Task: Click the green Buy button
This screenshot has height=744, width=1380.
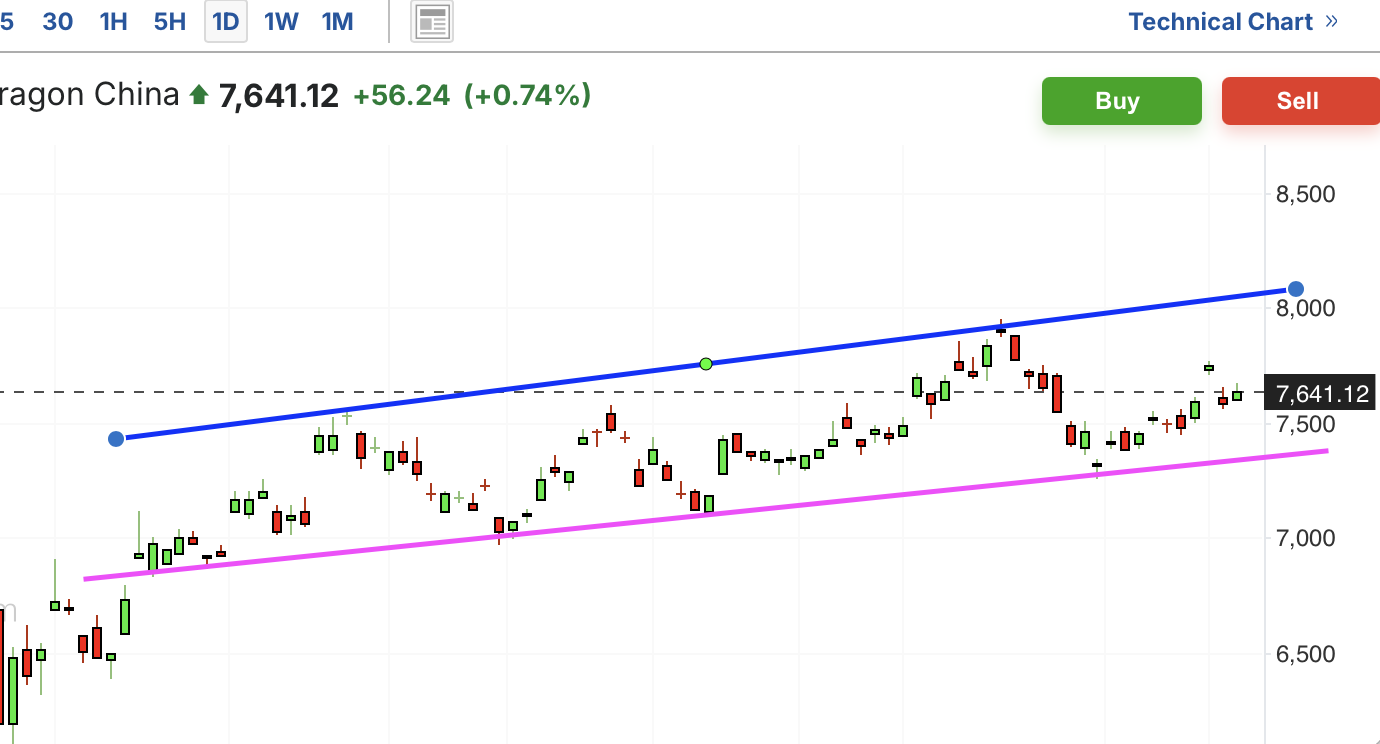Action: pyautogui.click(x=1121, y=101)
